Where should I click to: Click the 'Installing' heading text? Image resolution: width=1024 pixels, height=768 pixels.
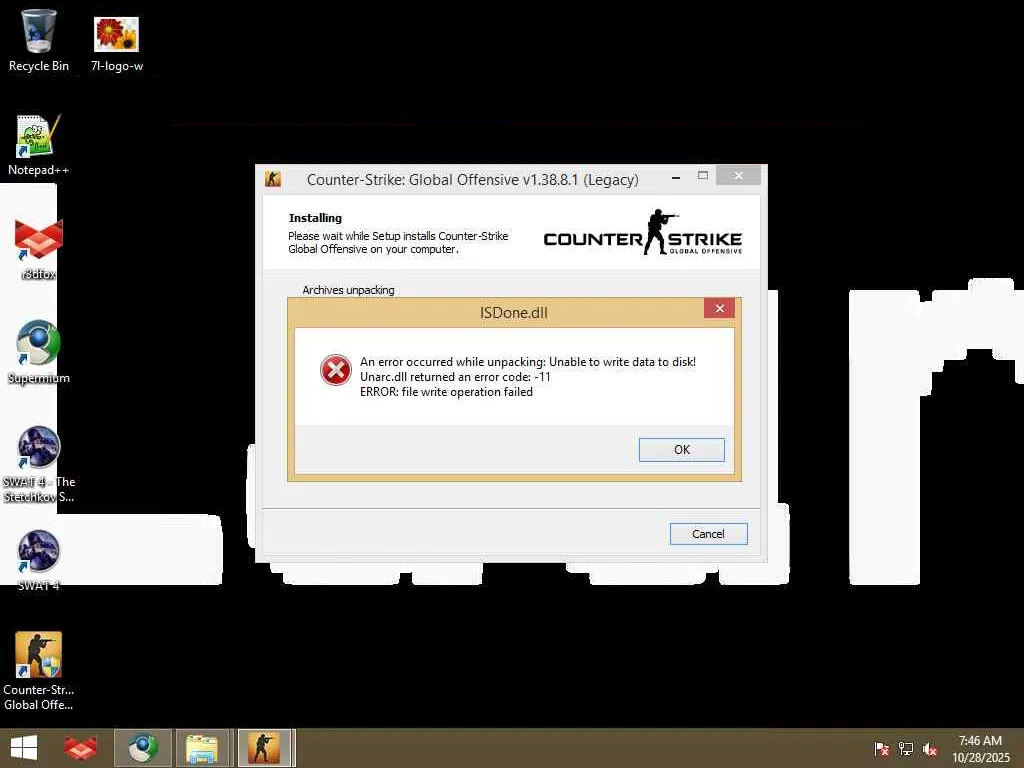[x=315, y=218]
